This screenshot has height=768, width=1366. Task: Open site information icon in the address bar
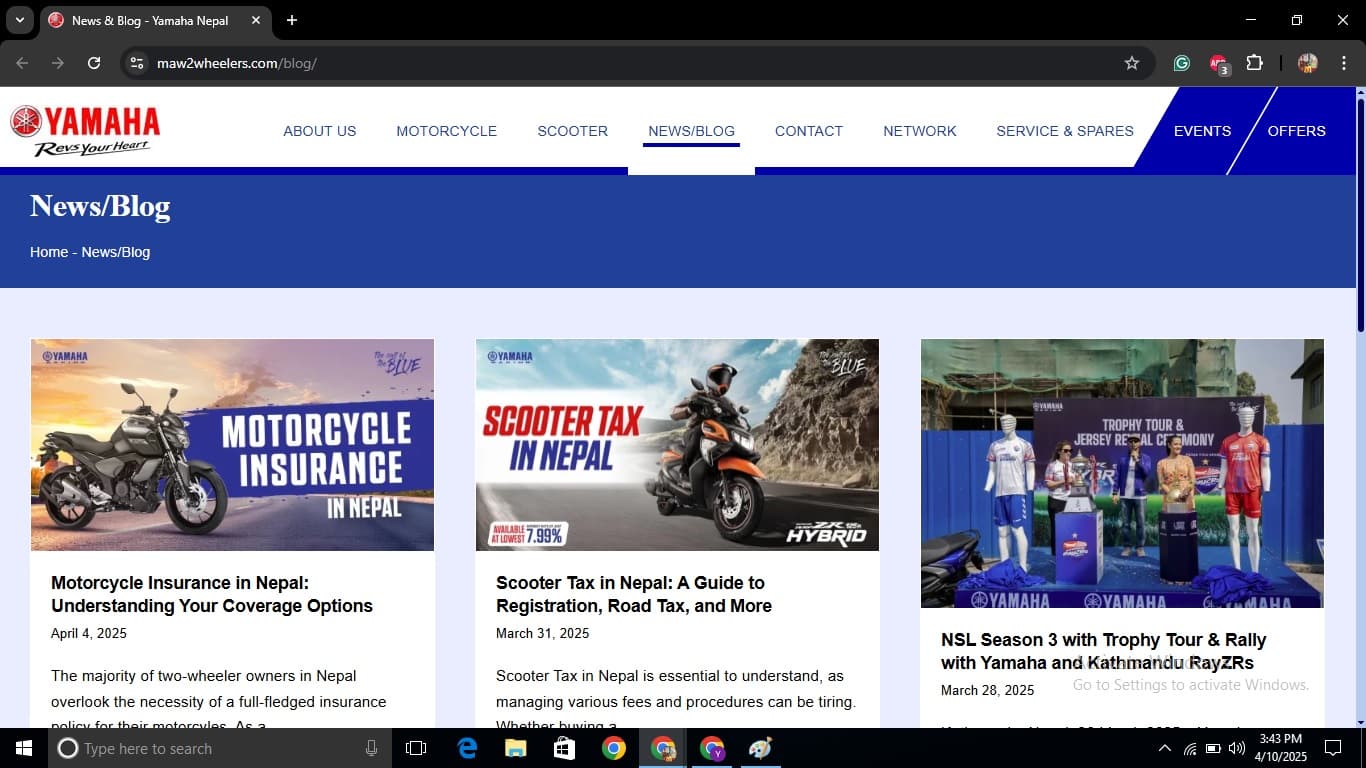[137, 63]
